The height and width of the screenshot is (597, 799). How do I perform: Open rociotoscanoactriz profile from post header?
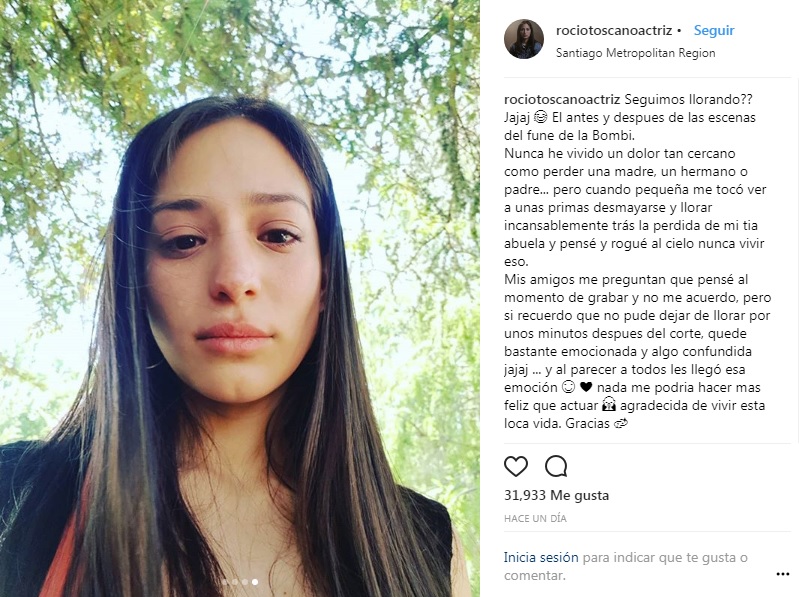tap(614, 31)
